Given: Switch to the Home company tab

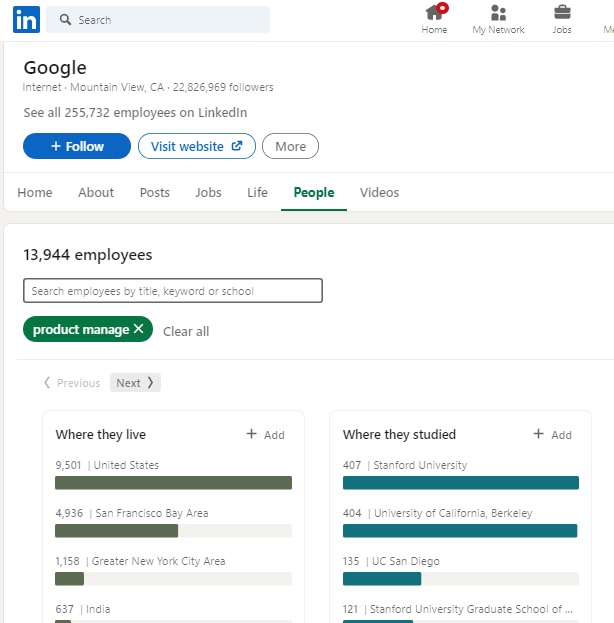Looking at the screenshot, I should (35, 193).
